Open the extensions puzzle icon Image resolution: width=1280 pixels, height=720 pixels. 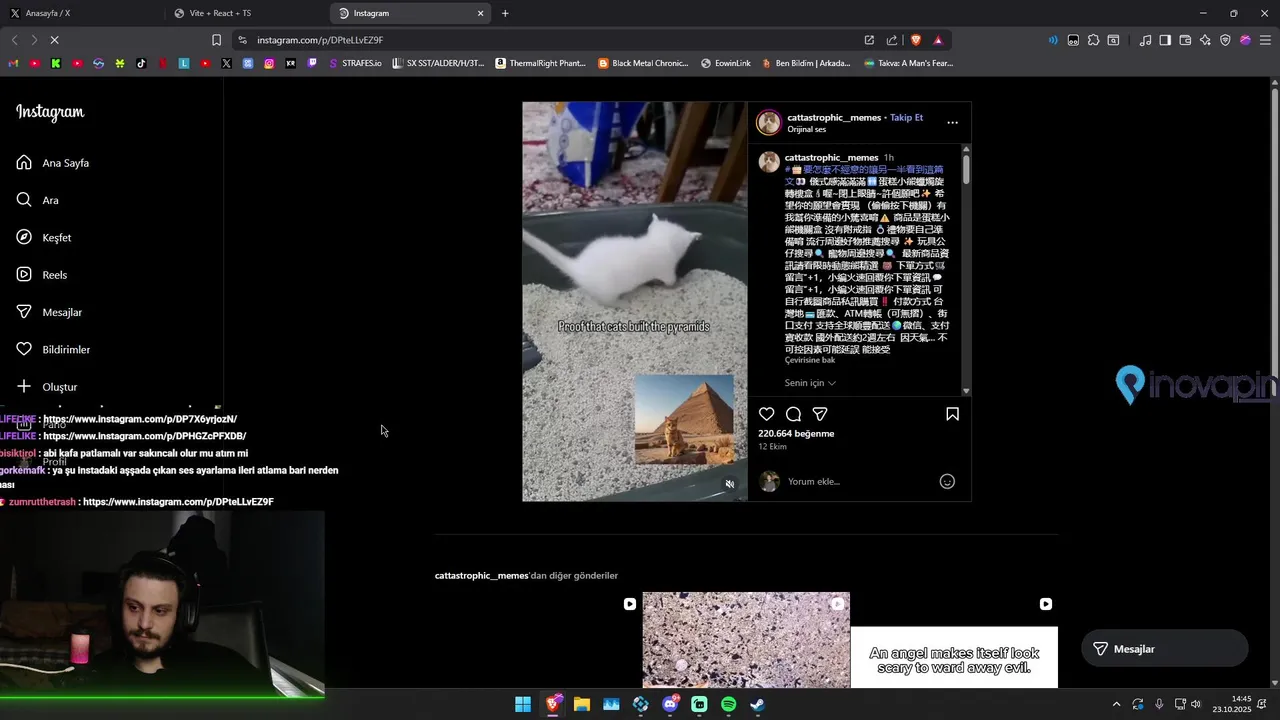click(1093, 40)
